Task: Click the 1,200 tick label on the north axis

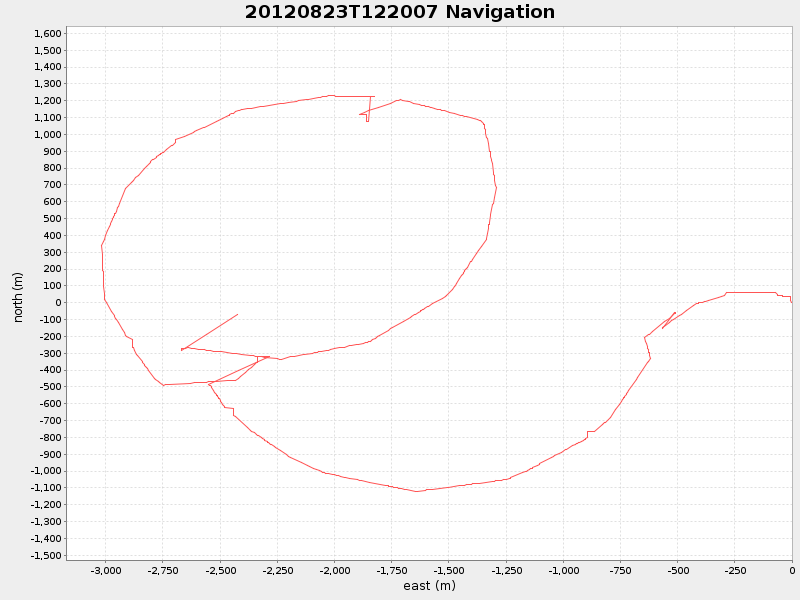Action: 45,98
